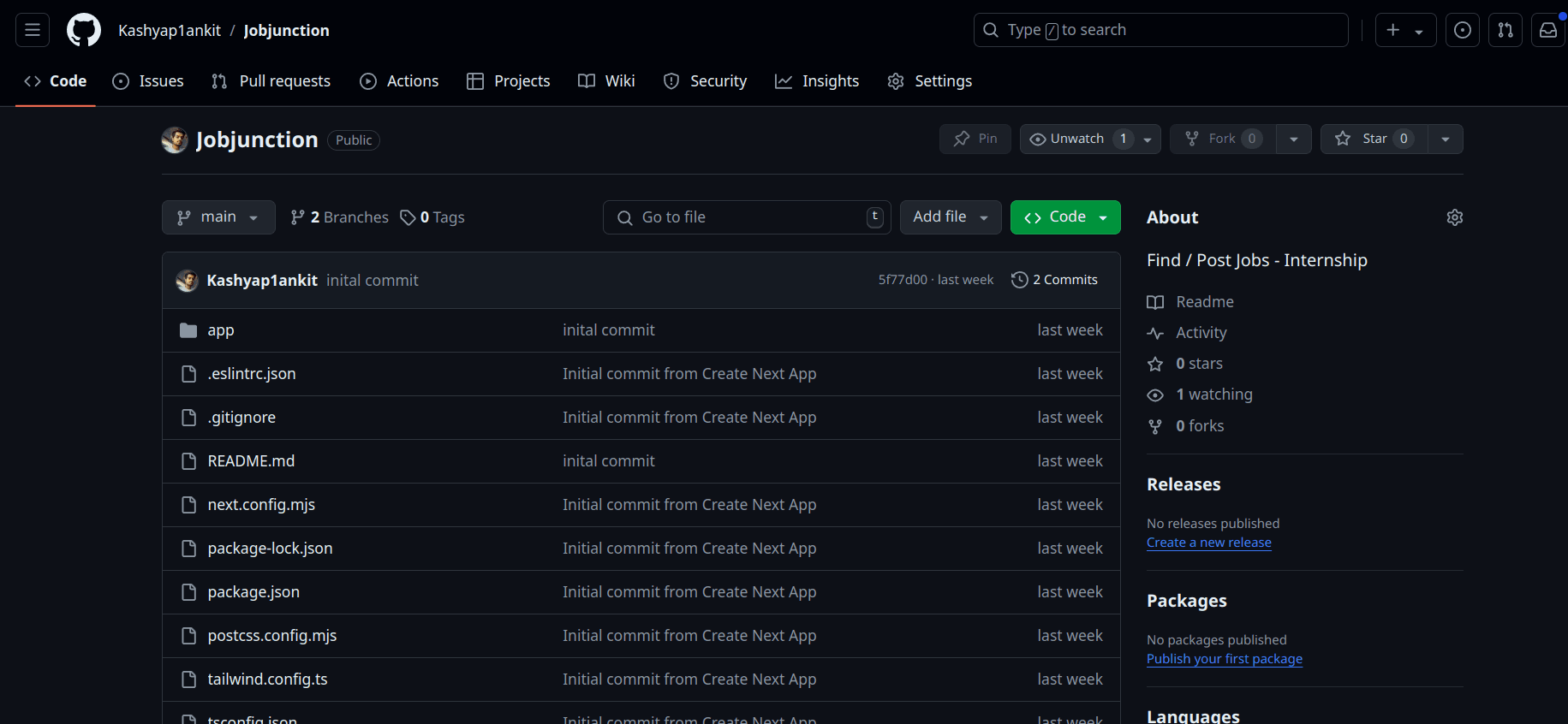Switch to the Actions tab

tap(399, 81)
